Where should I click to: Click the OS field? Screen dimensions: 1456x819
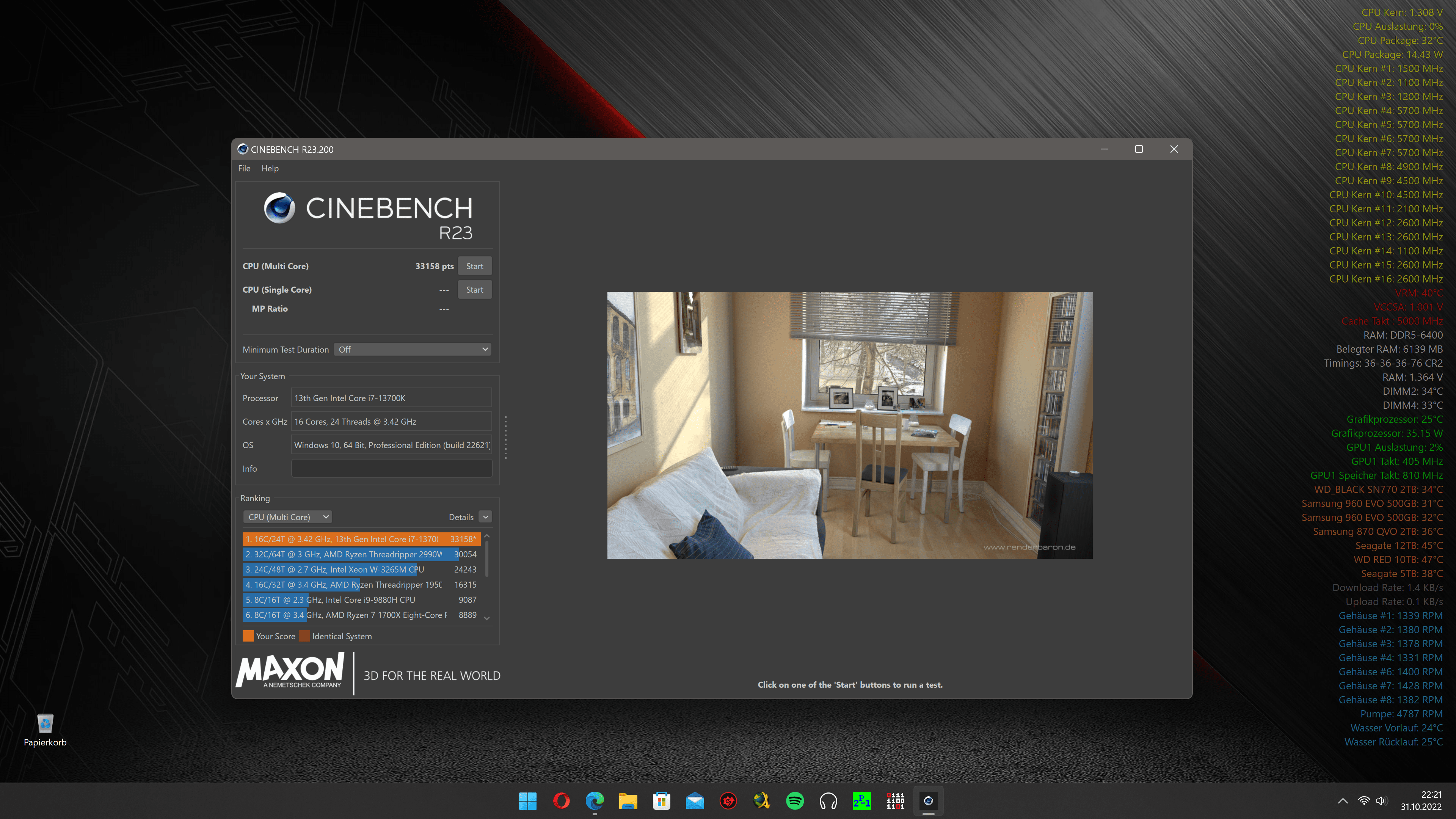pyautogui.click(x=392, y=446)
